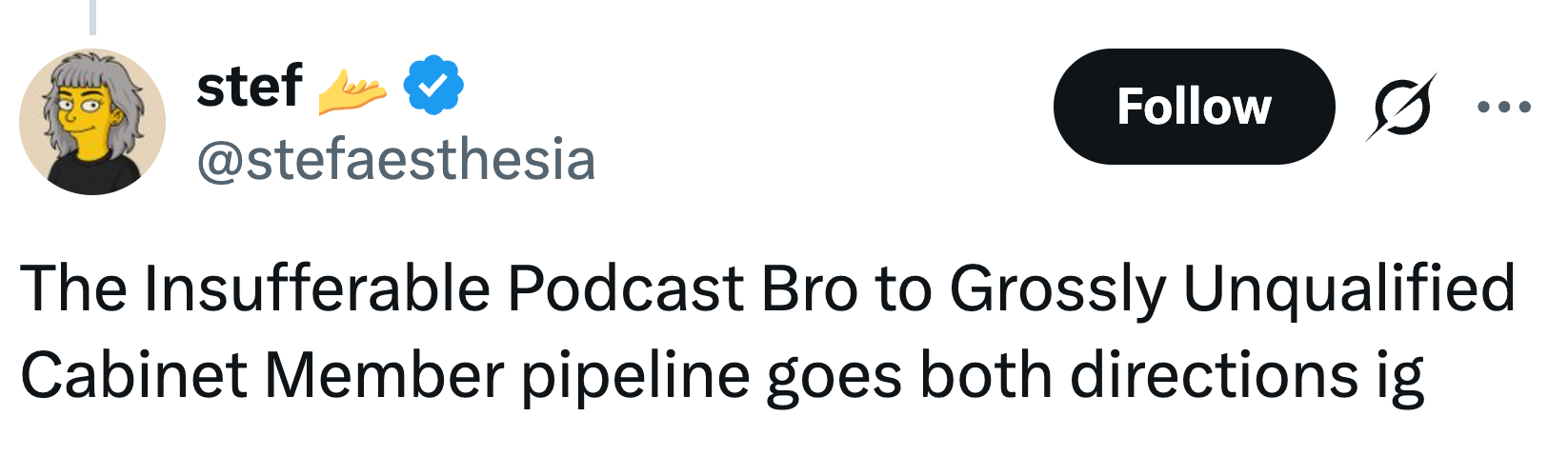This screenshot has height=476, width=1568.
Task: Click the Grok explain-post icon
Action: pos(1401,107)
